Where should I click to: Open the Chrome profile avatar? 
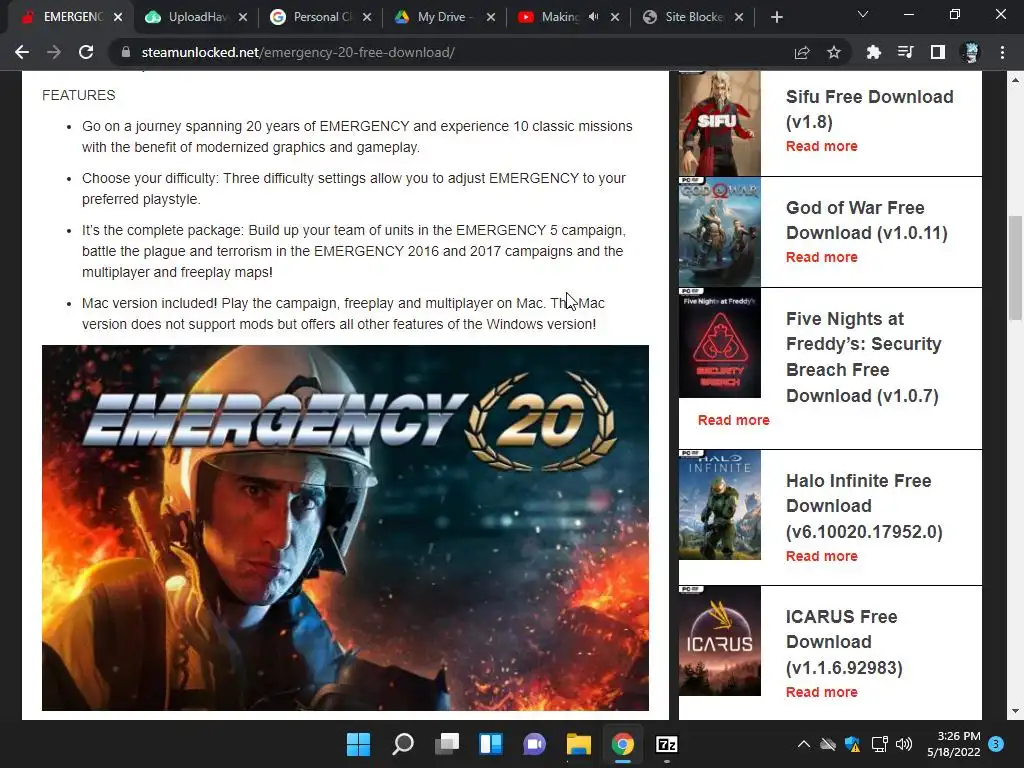coord(971,52)
